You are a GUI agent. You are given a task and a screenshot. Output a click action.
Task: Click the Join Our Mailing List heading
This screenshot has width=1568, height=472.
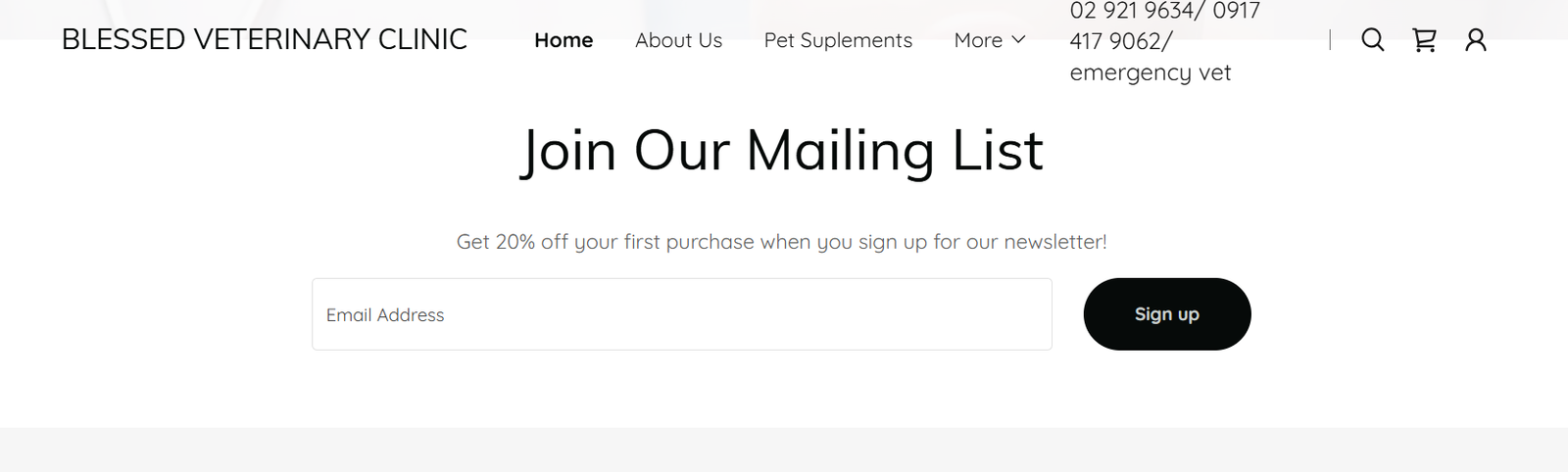[782, 152]
